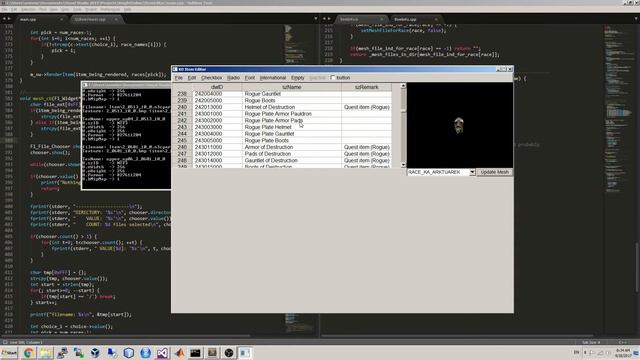Click the ID cell 242004000
640x360 pixels.
coord(217,94)
